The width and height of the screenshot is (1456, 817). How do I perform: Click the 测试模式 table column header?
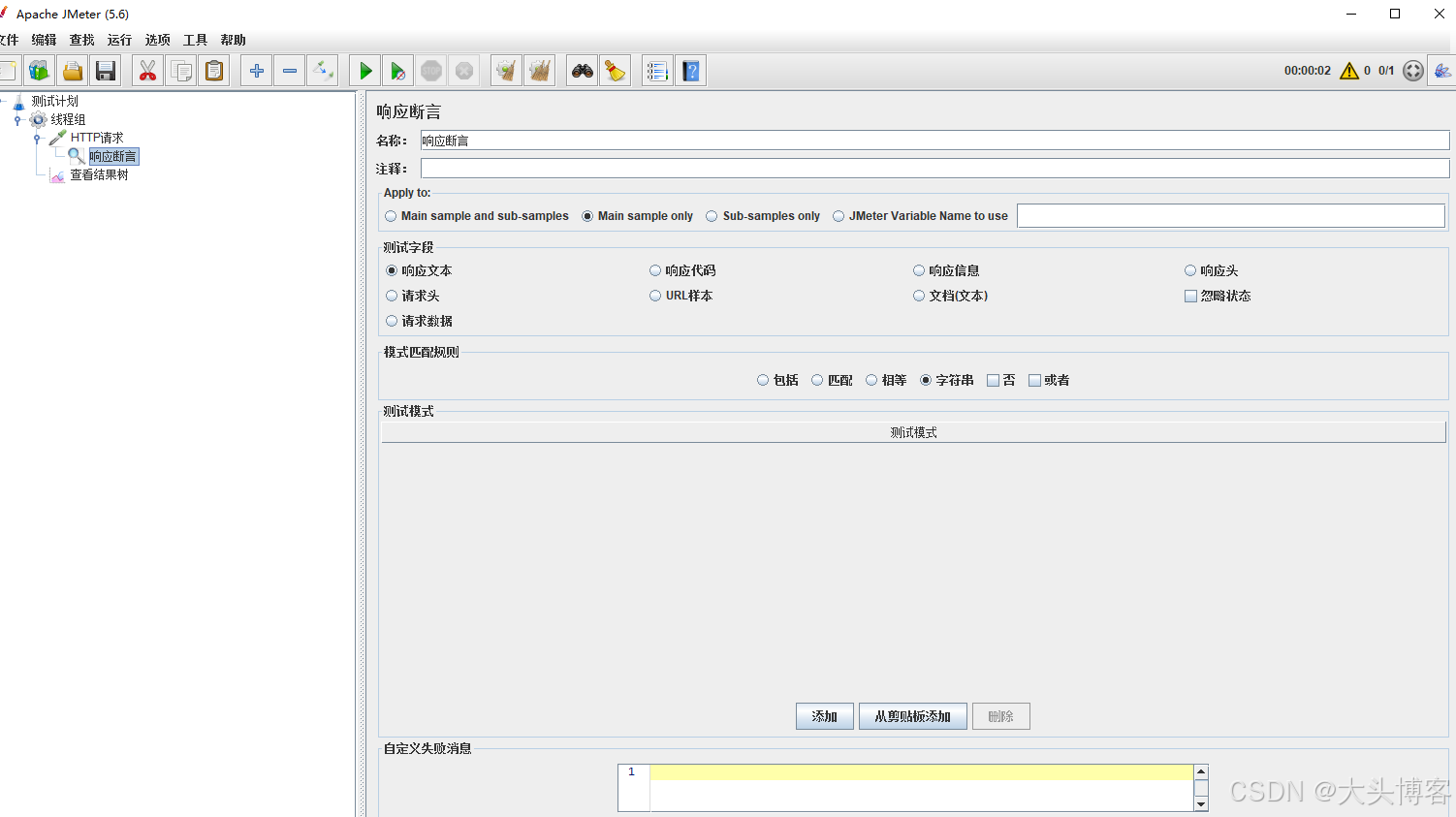coord(913,432)
